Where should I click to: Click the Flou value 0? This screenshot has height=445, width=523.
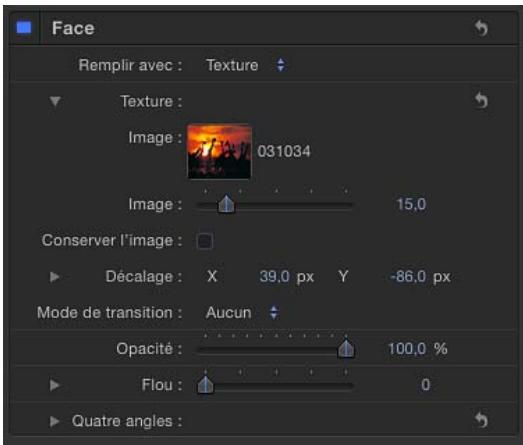(425, 385)
